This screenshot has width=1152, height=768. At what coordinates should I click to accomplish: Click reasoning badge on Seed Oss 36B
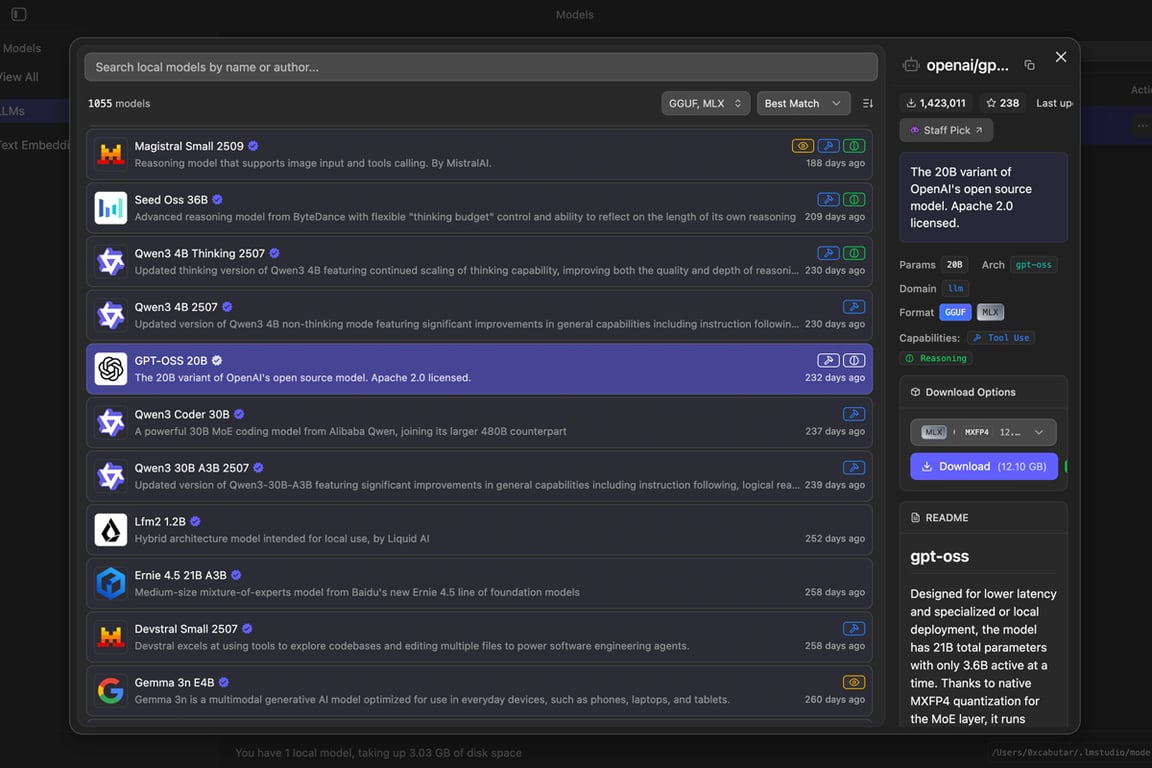point(854,200)
